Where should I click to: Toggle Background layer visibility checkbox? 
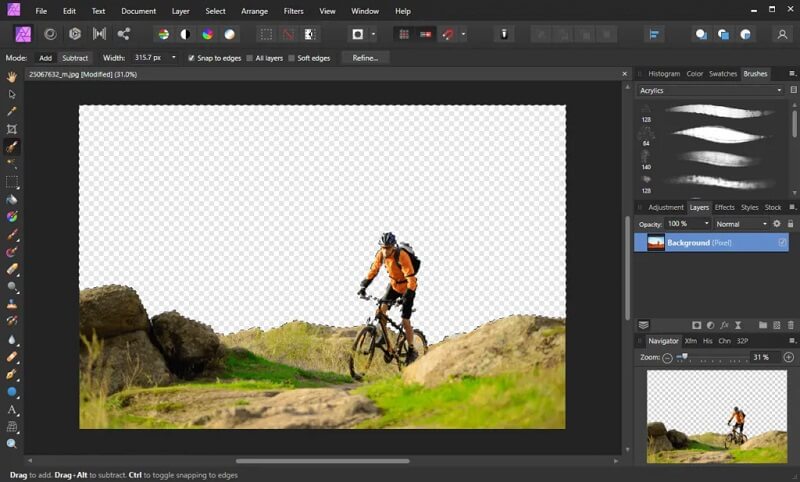781,243
